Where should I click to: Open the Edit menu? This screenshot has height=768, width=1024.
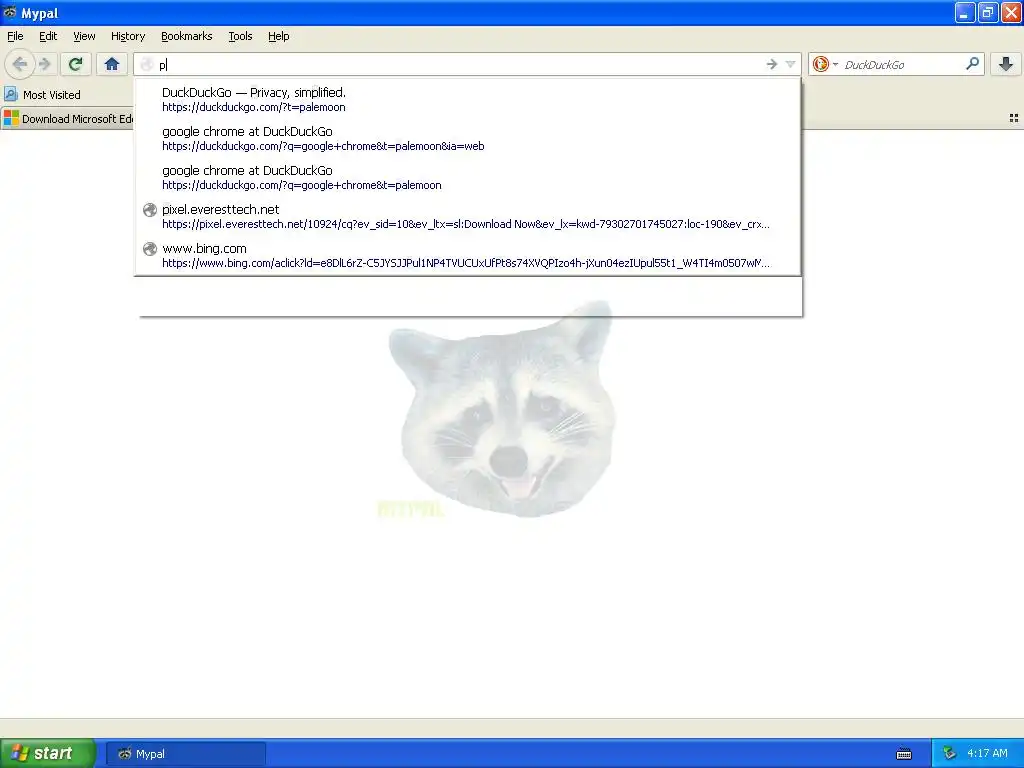tap(48, 36)
